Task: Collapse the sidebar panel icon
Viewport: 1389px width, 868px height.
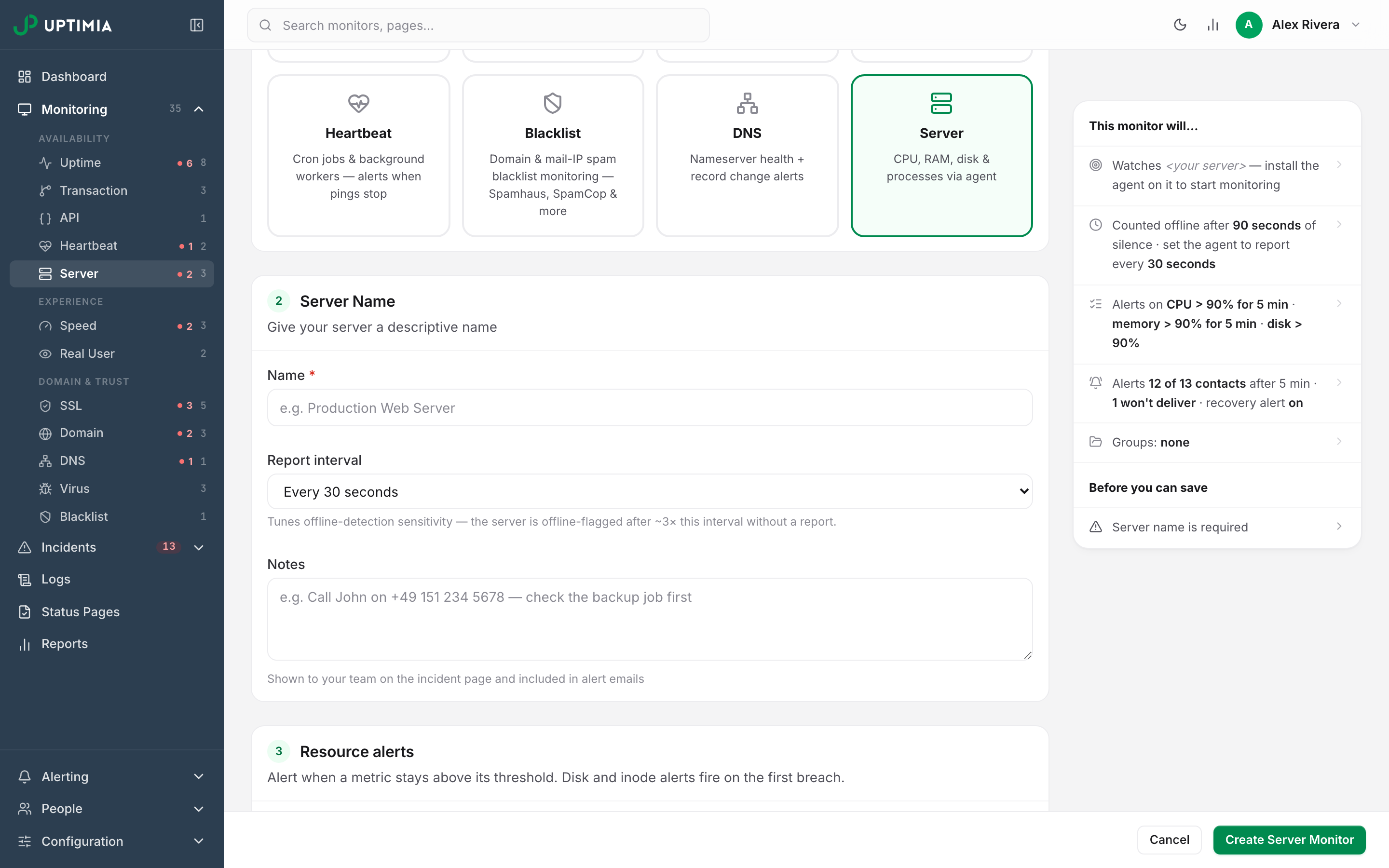Action: 196,25
